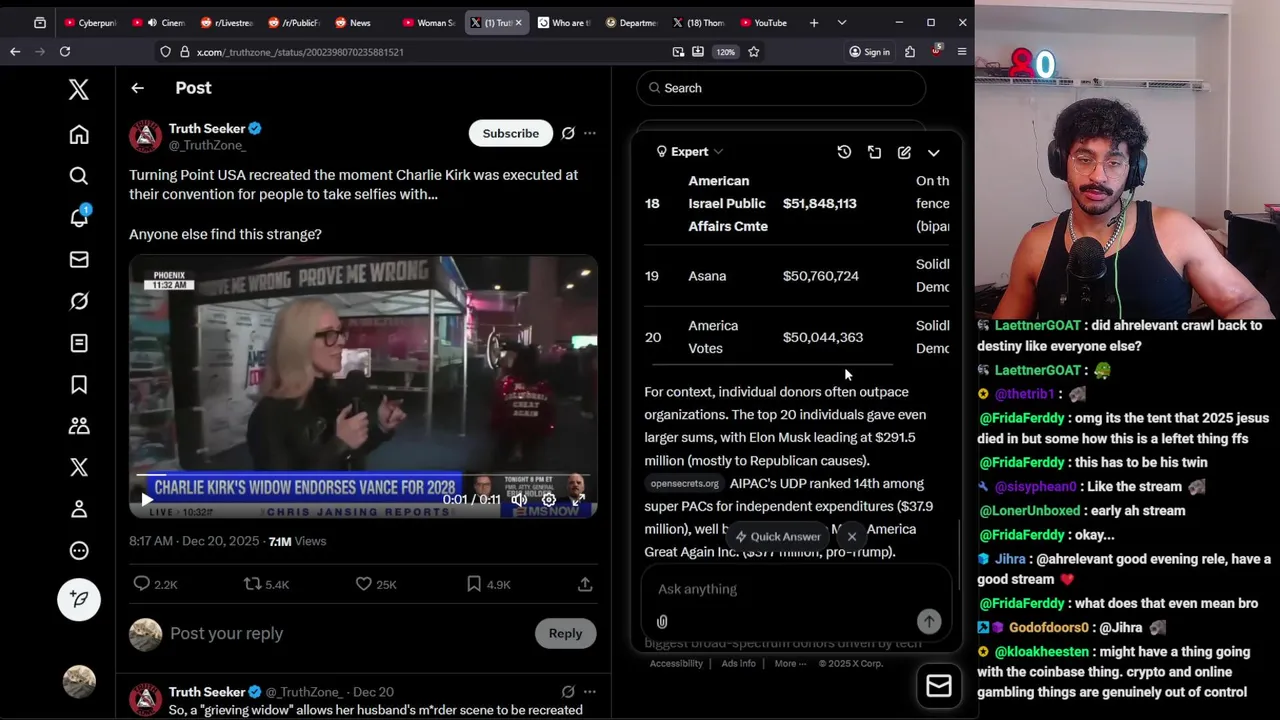Open Bookmarks icon in sidebar
This screenshot has width=1280, height=720.
(x=79, y=385)
